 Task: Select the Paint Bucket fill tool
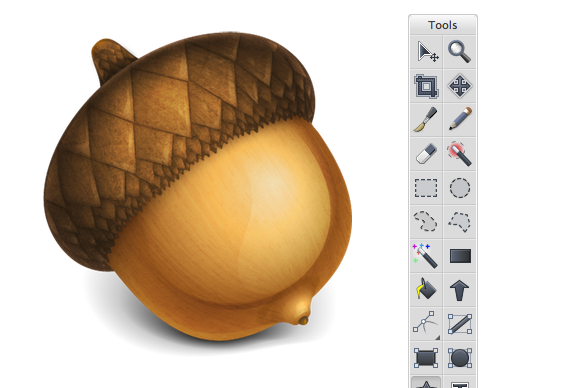[x=426, y=290]
